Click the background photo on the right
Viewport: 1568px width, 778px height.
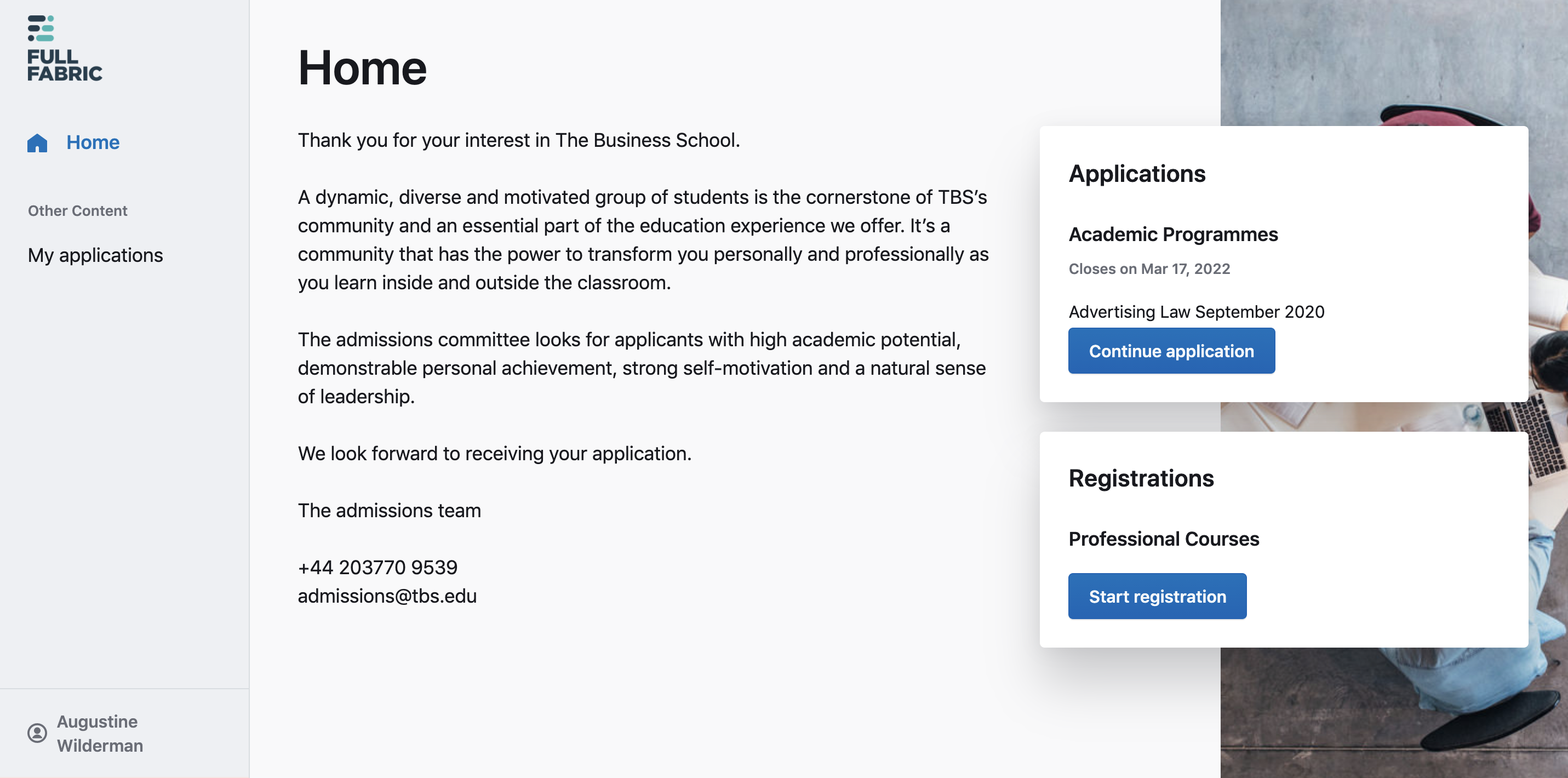click(x=1394, y=712)
